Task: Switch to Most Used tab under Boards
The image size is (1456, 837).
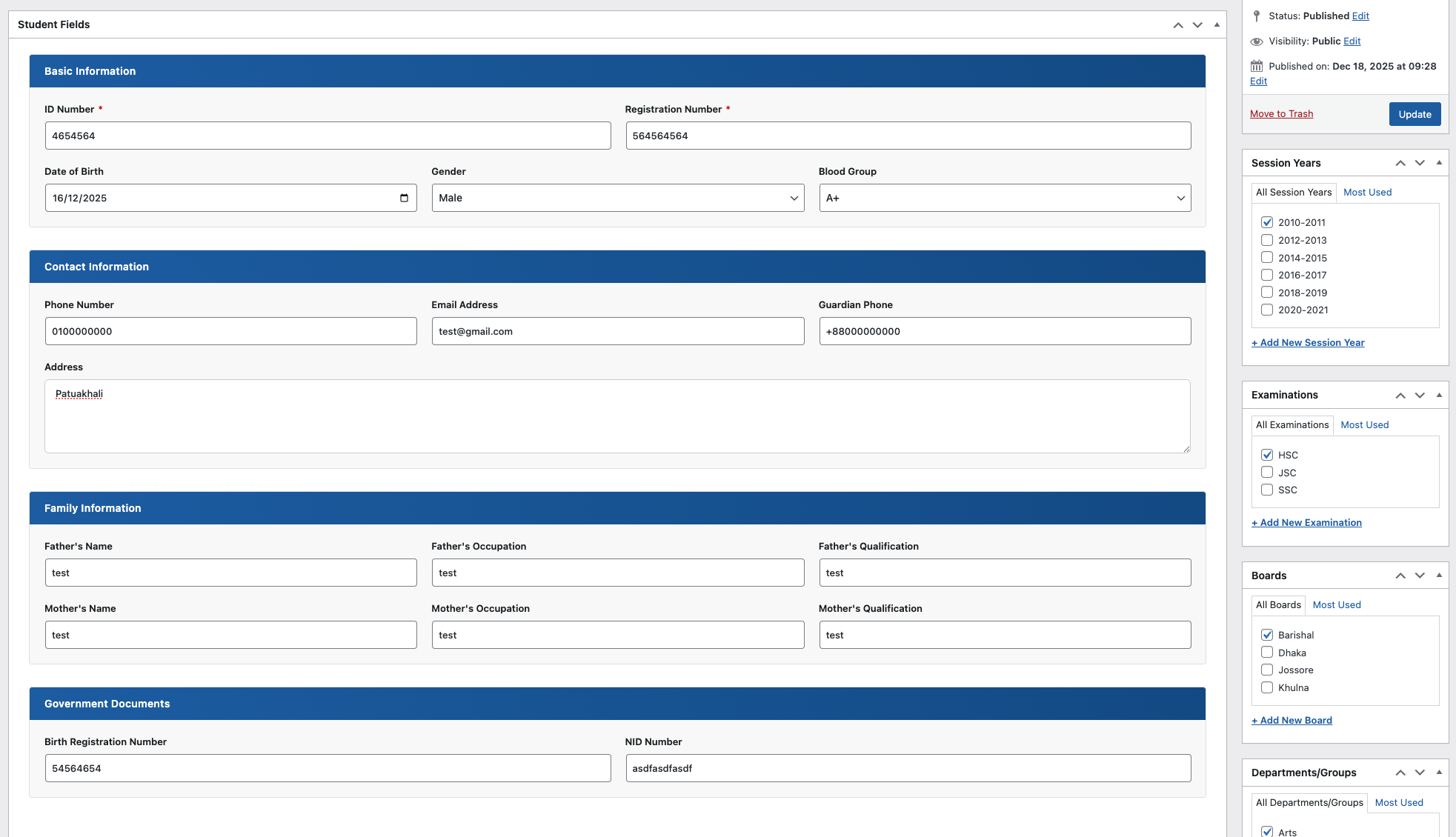Action: (x=1336, y=604)
